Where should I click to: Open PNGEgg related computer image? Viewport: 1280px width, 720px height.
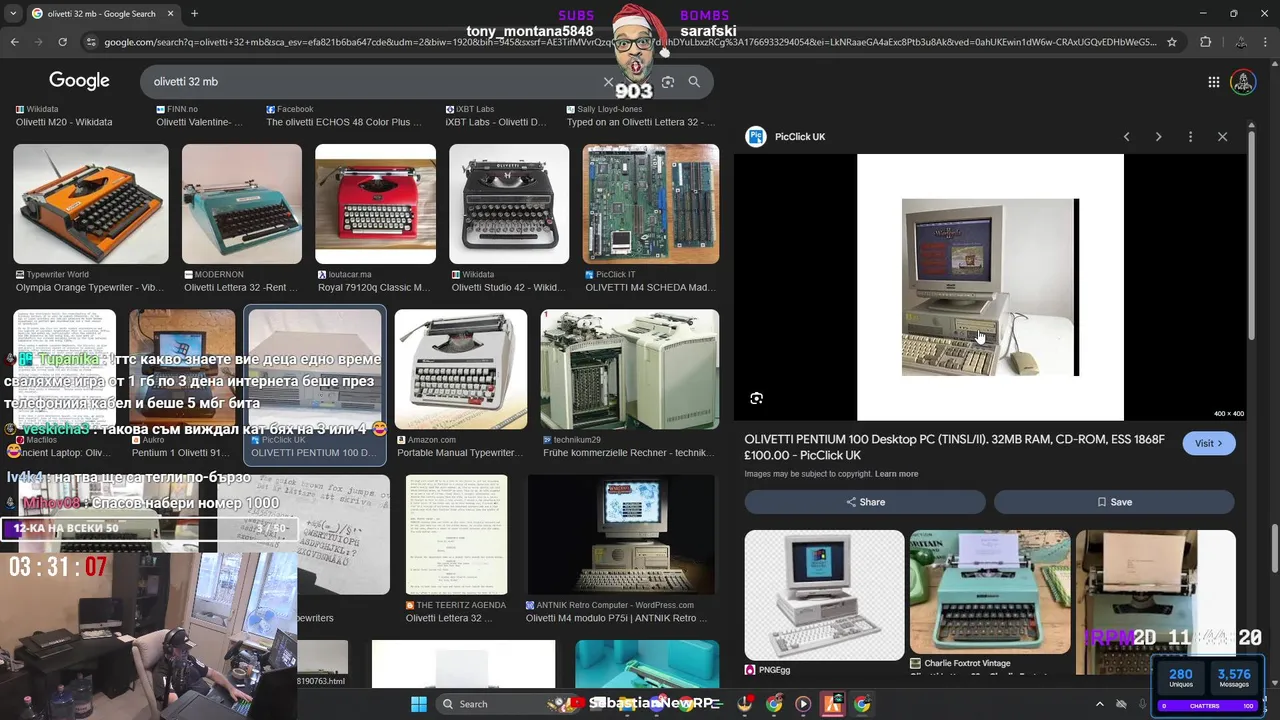click(824, 595)
